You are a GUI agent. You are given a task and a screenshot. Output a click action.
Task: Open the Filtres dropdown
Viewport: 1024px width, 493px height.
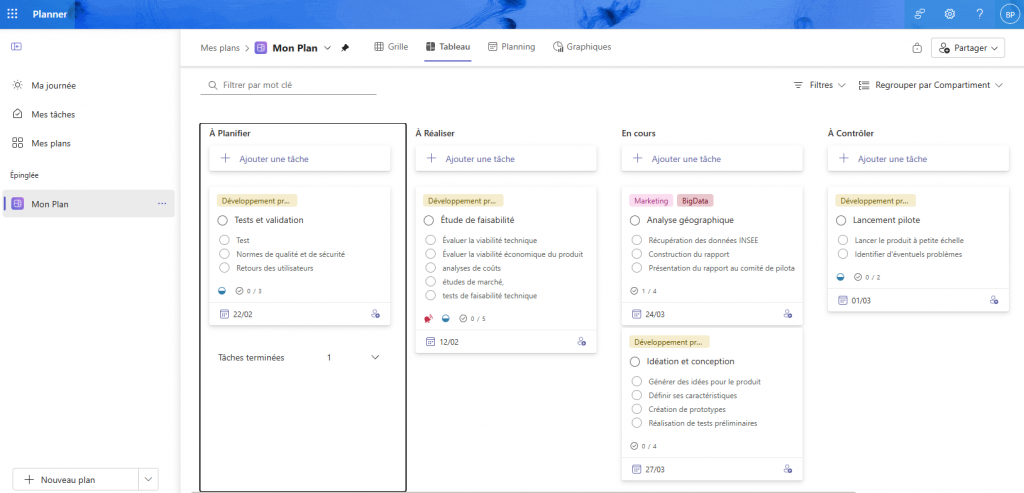(819, 86)
